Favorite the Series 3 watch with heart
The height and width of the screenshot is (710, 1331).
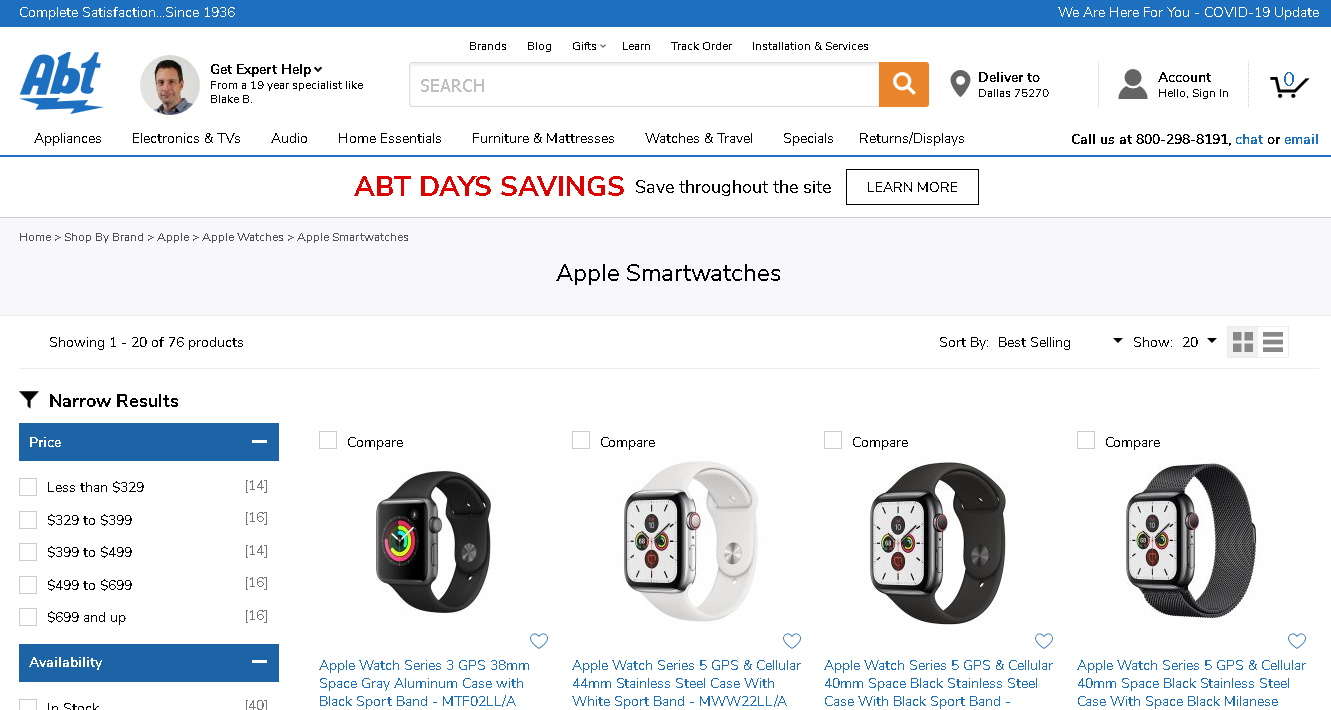pos(539,641)
